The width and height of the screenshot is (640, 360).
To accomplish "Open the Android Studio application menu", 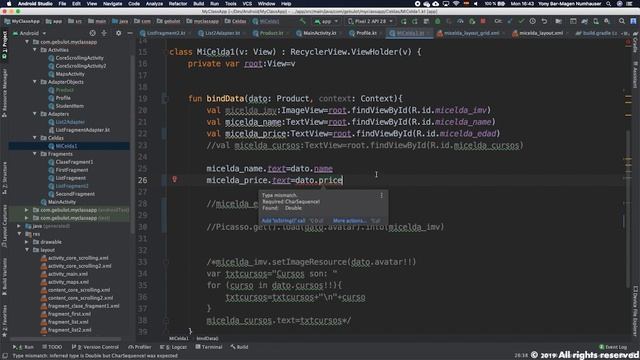I will click(x=35, y=4).
